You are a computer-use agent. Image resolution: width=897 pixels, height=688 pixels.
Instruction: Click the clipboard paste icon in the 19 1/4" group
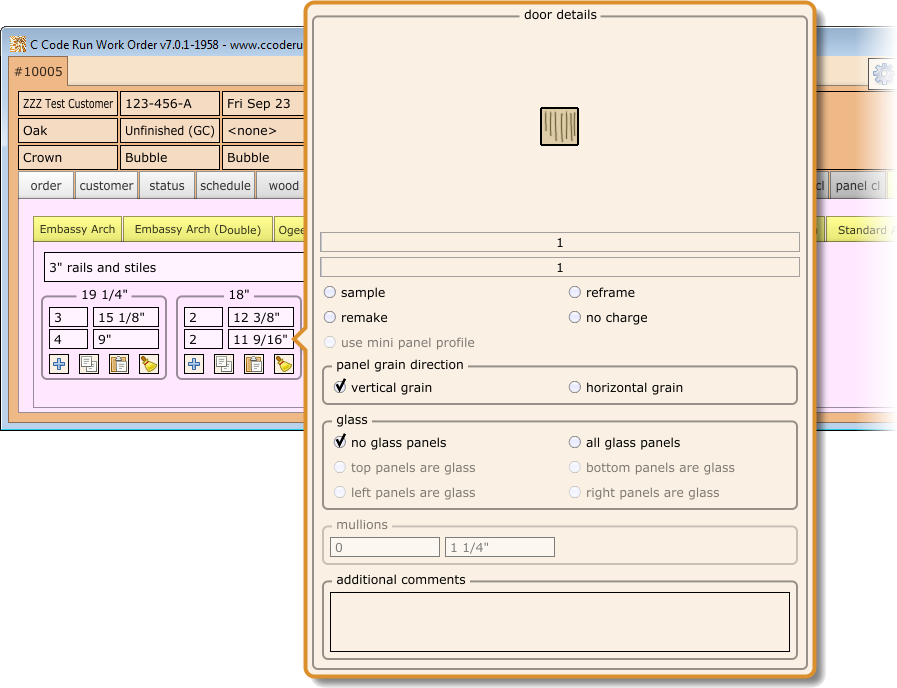click(x=119, y=365)
